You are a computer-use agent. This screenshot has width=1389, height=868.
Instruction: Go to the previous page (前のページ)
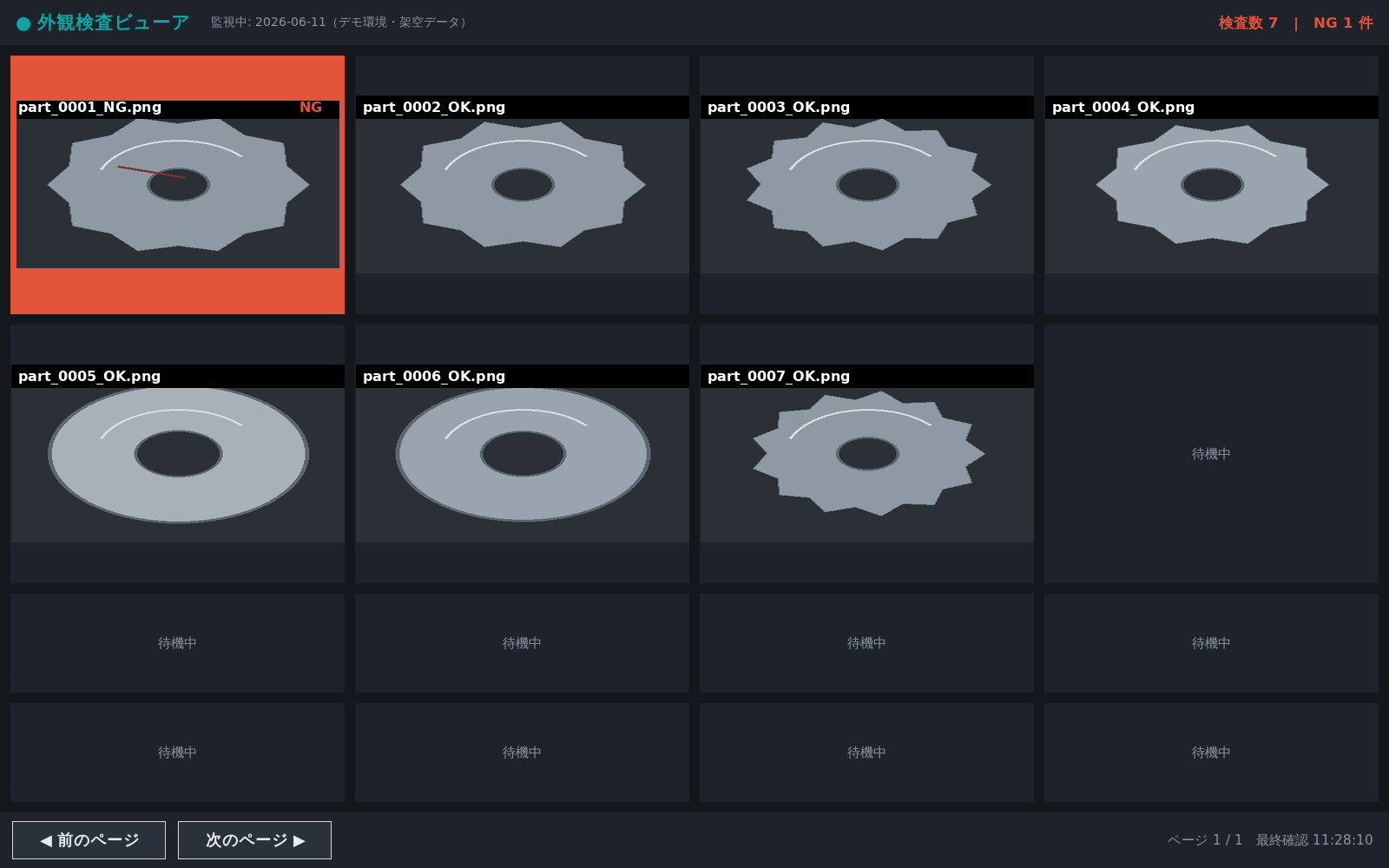[89, 840]
